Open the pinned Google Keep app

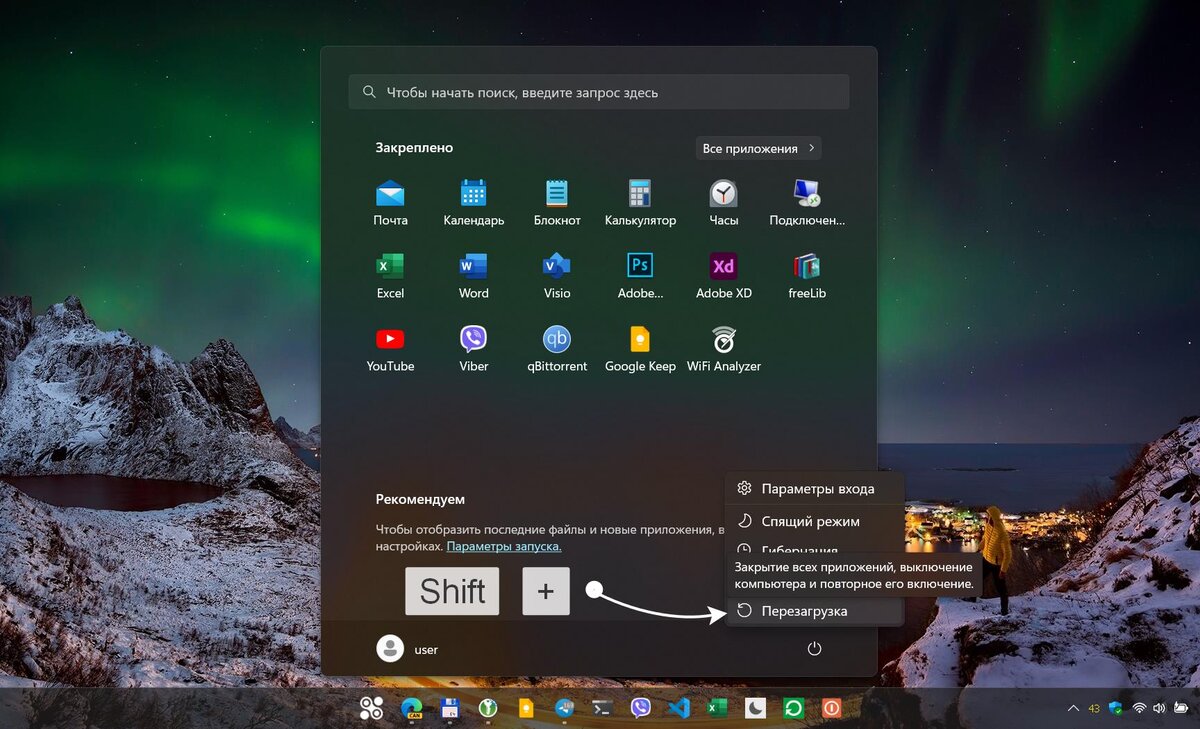pos(640,349)
